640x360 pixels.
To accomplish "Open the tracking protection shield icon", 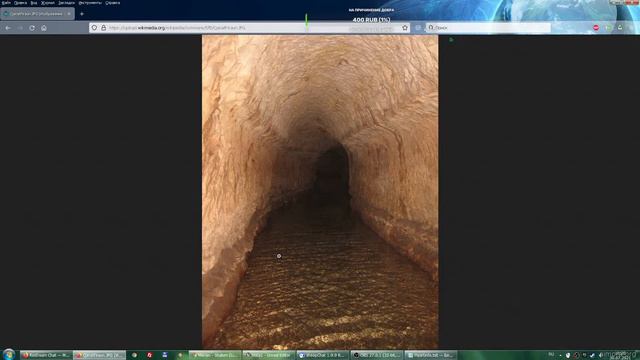I will tap(94, 28).
